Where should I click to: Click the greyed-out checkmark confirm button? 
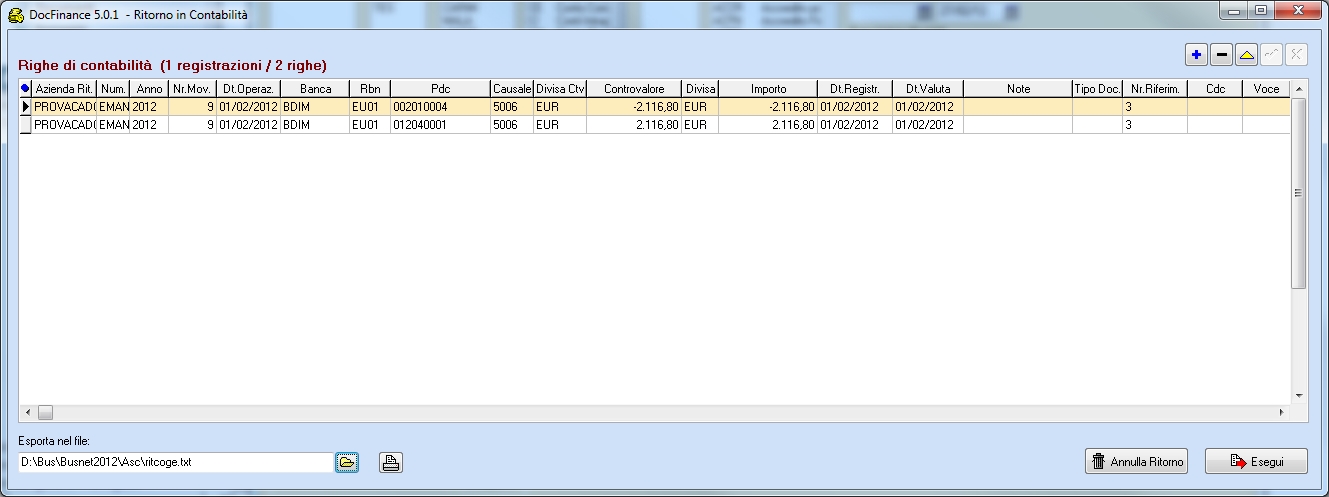(x=1272, y=55)
